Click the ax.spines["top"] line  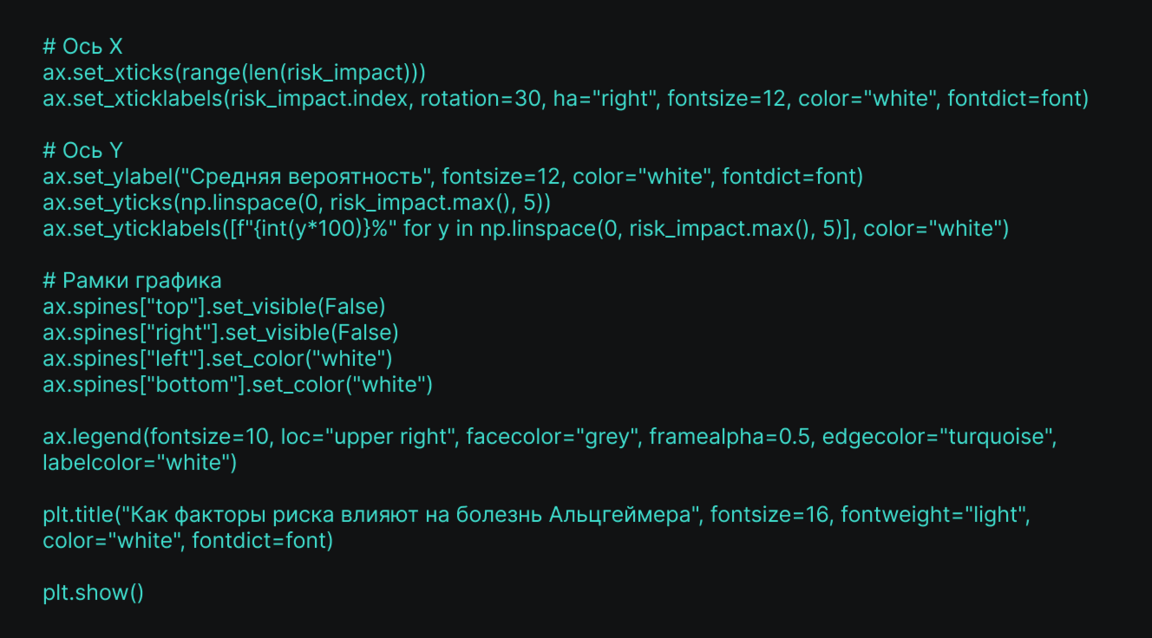click(x=213, y=307)
